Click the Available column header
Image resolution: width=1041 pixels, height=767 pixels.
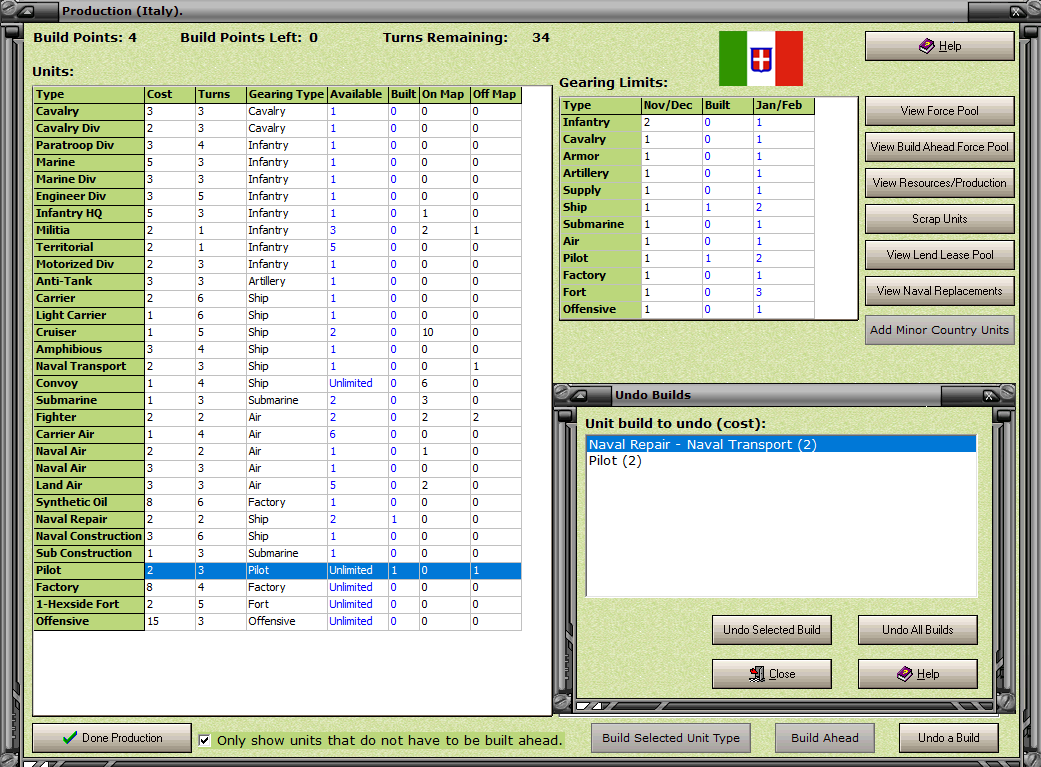(357, 94)
